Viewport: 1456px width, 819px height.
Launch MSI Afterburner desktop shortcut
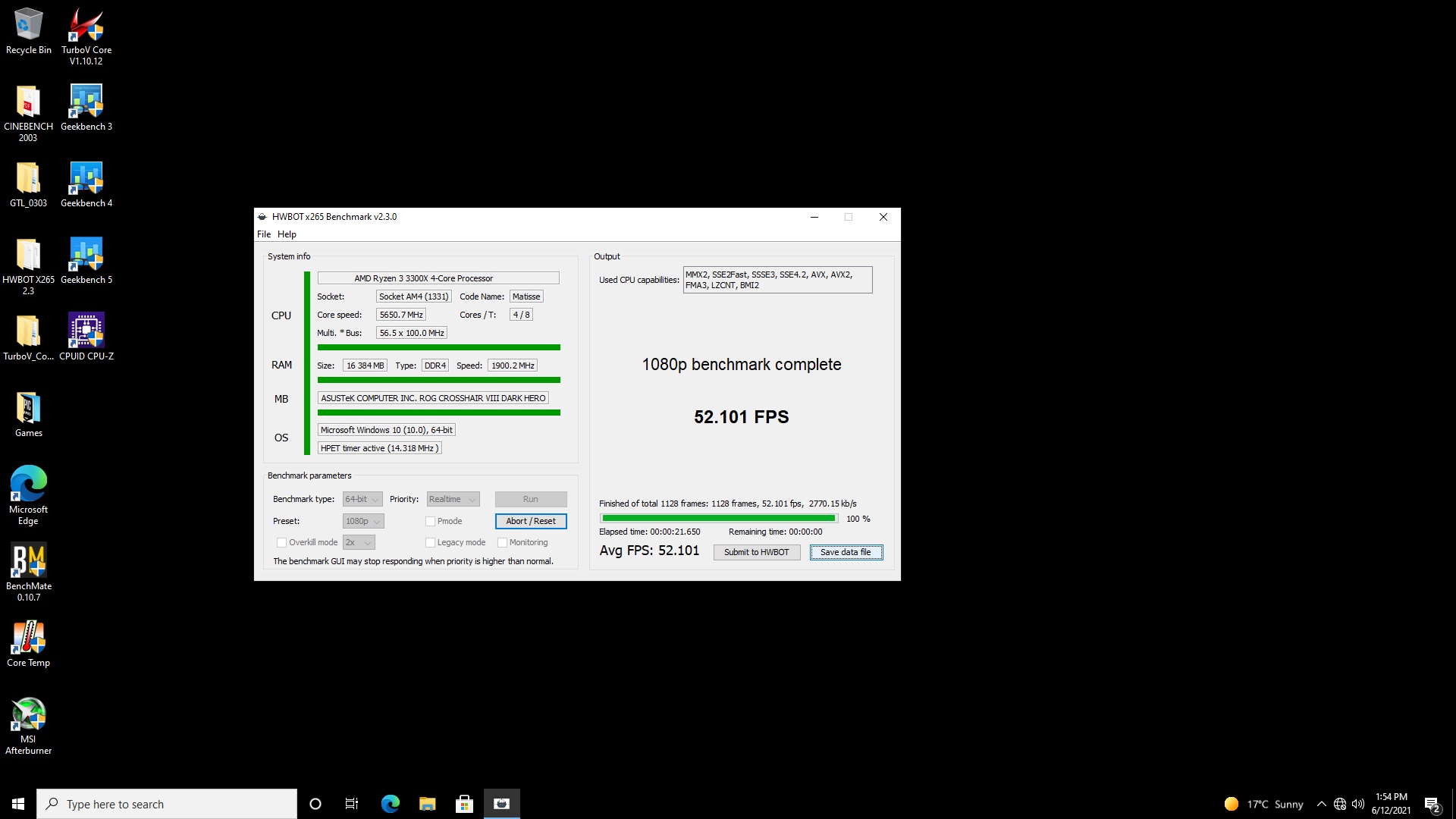tap(28, 726)
